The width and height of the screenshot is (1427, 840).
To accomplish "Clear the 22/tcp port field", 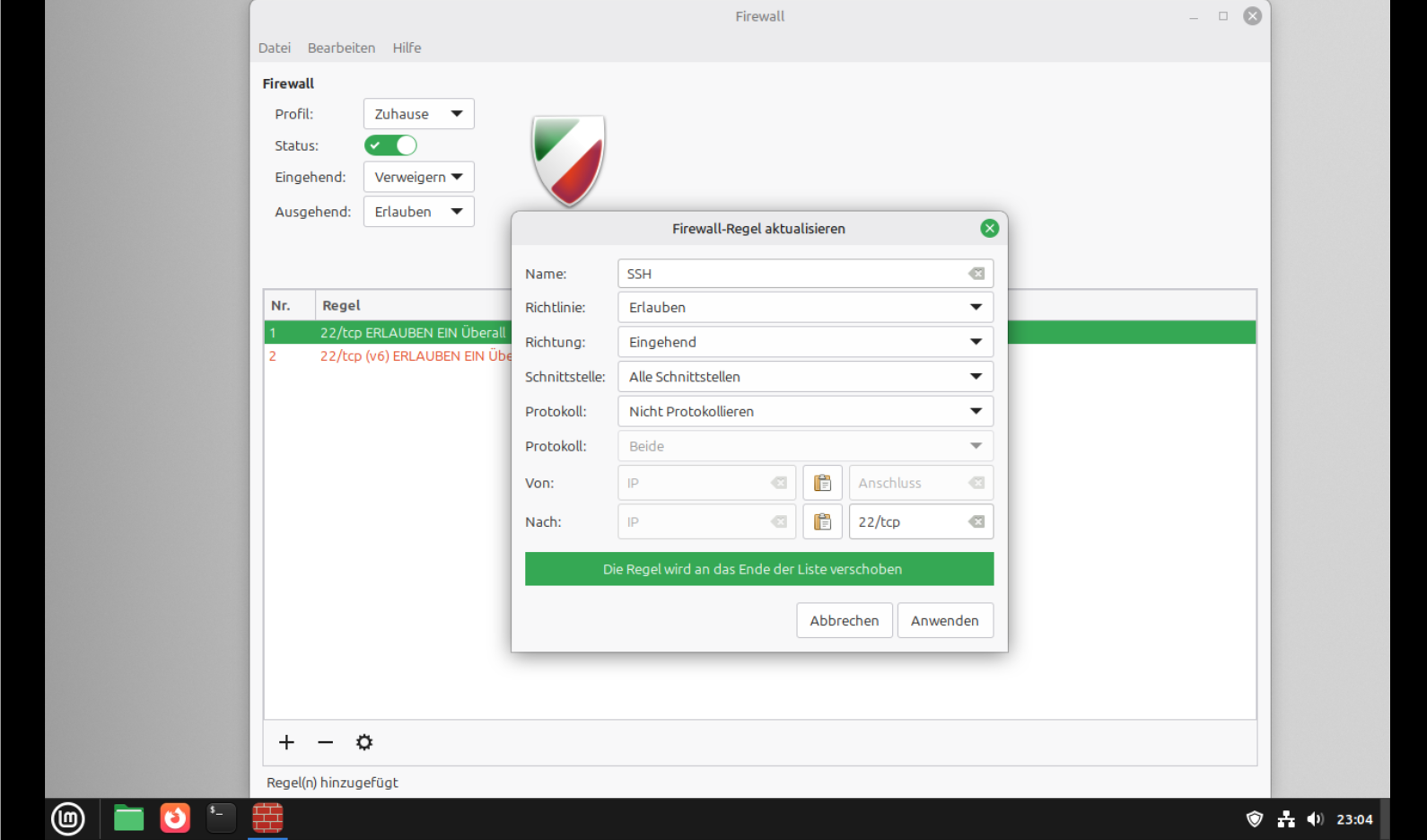I will tap(976, 521).
